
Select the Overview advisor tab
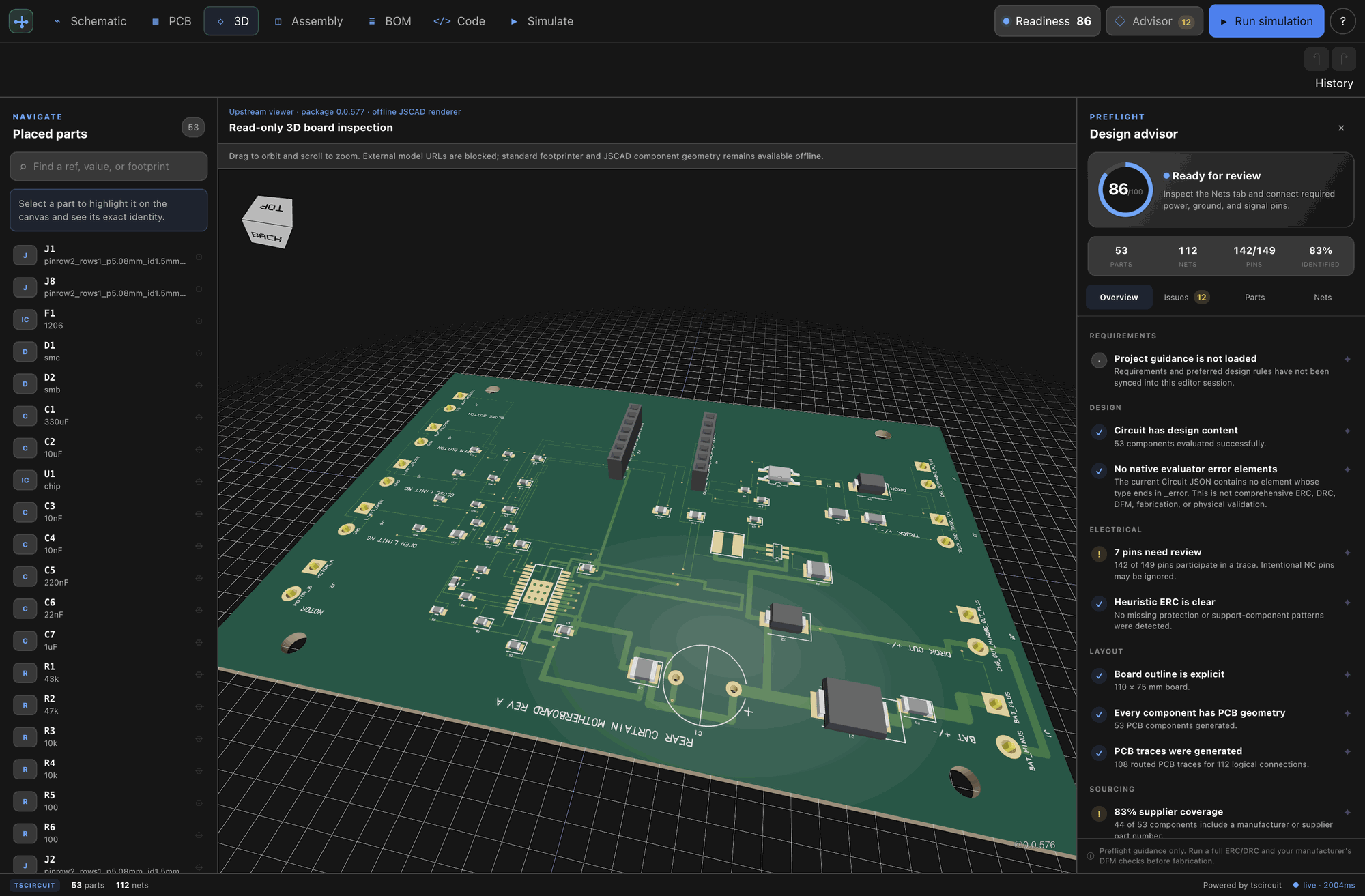(x=1119, y=298)
